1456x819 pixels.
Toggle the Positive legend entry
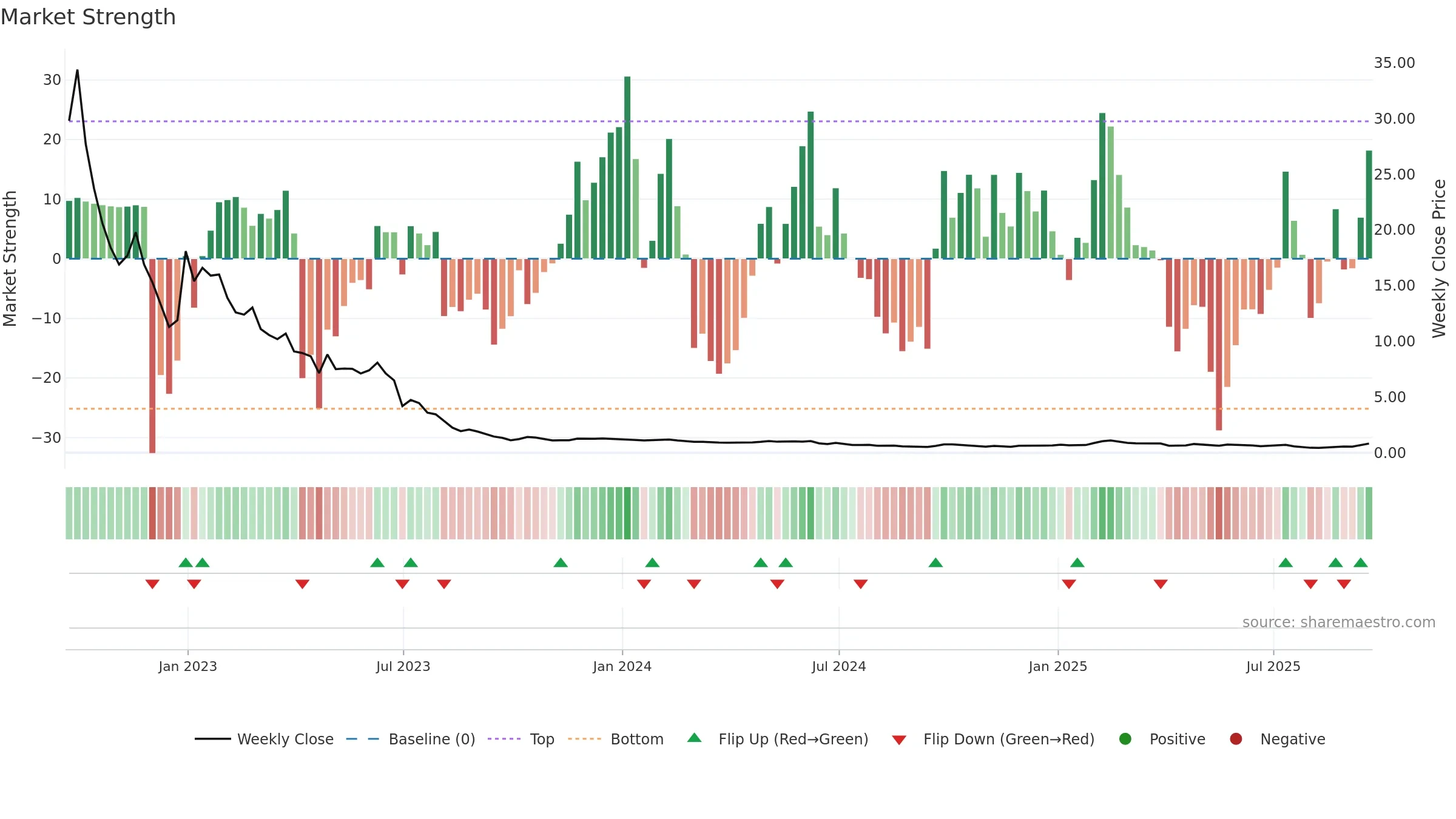(x=1162, y=739)
